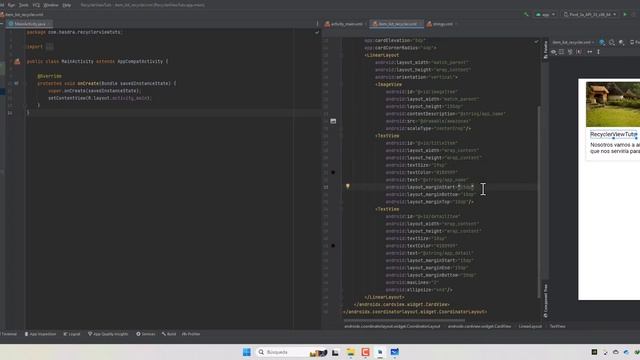Open the Logcat tool window

coord(72,334)
